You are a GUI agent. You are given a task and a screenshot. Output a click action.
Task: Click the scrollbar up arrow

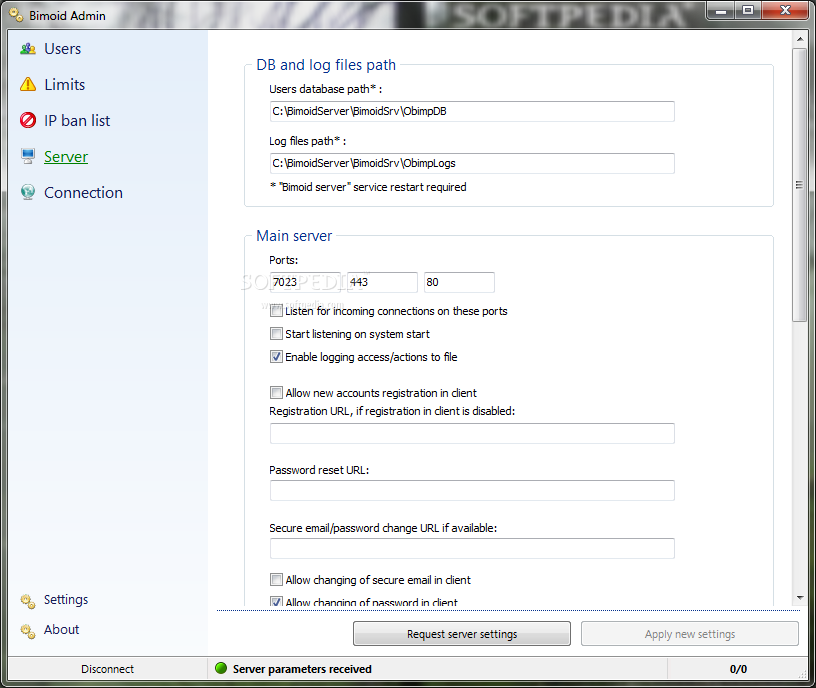[x=800, y=39]
